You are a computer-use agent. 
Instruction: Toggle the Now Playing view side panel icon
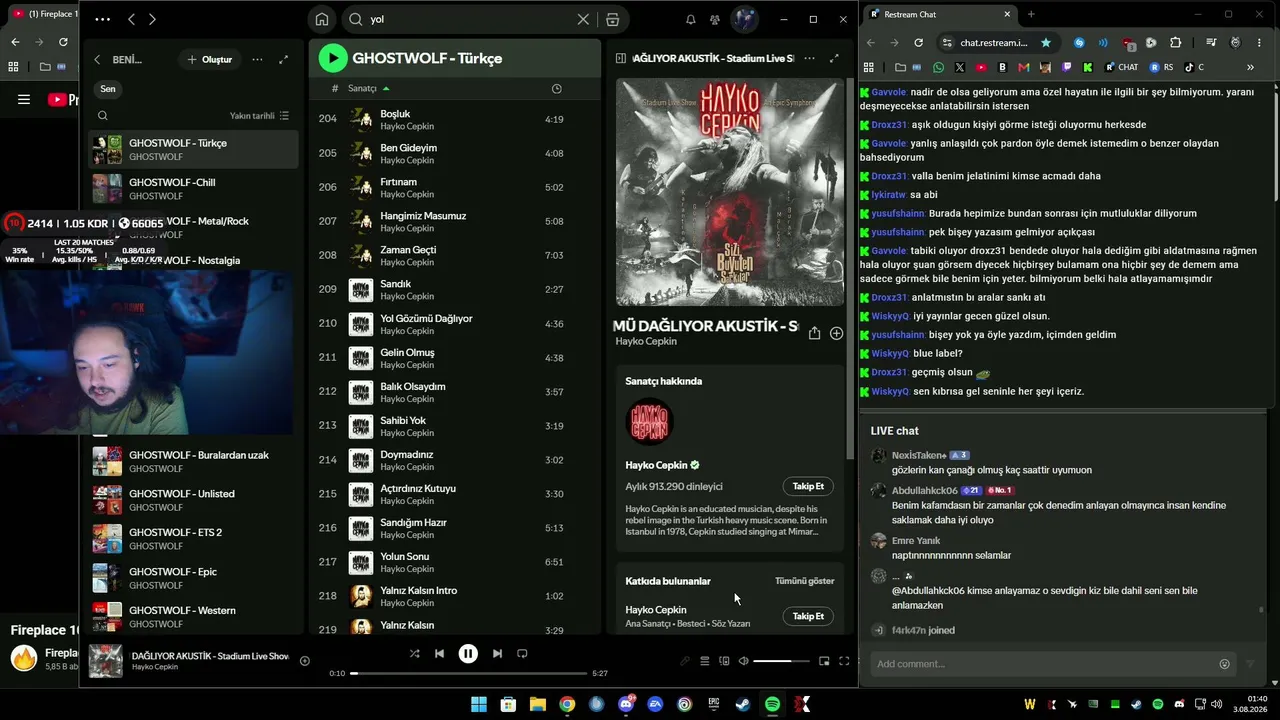click(621, 58)
